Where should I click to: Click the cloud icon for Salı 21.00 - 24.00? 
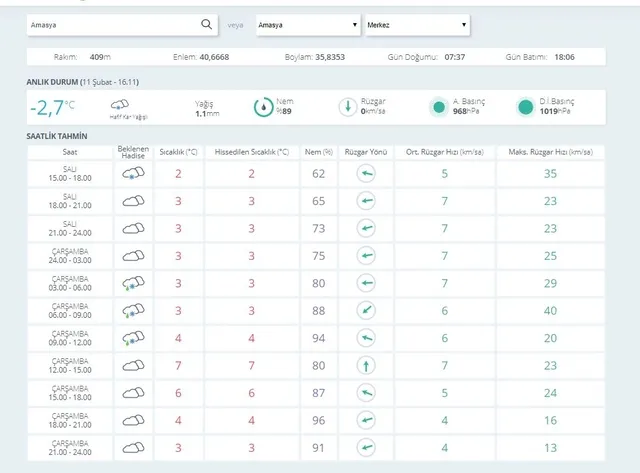pos(133,228)
